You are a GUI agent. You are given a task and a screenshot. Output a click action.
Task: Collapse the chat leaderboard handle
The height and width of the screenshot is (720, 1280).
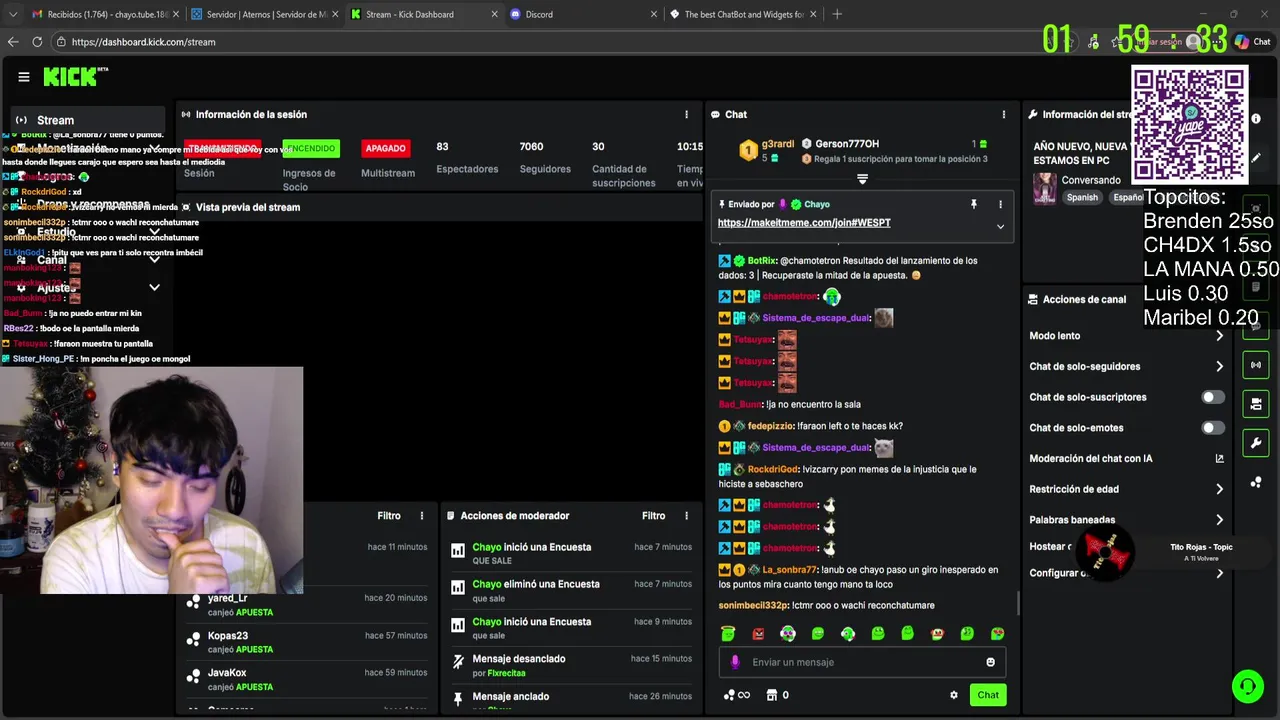pyautogui.click(x=862, y=180)
